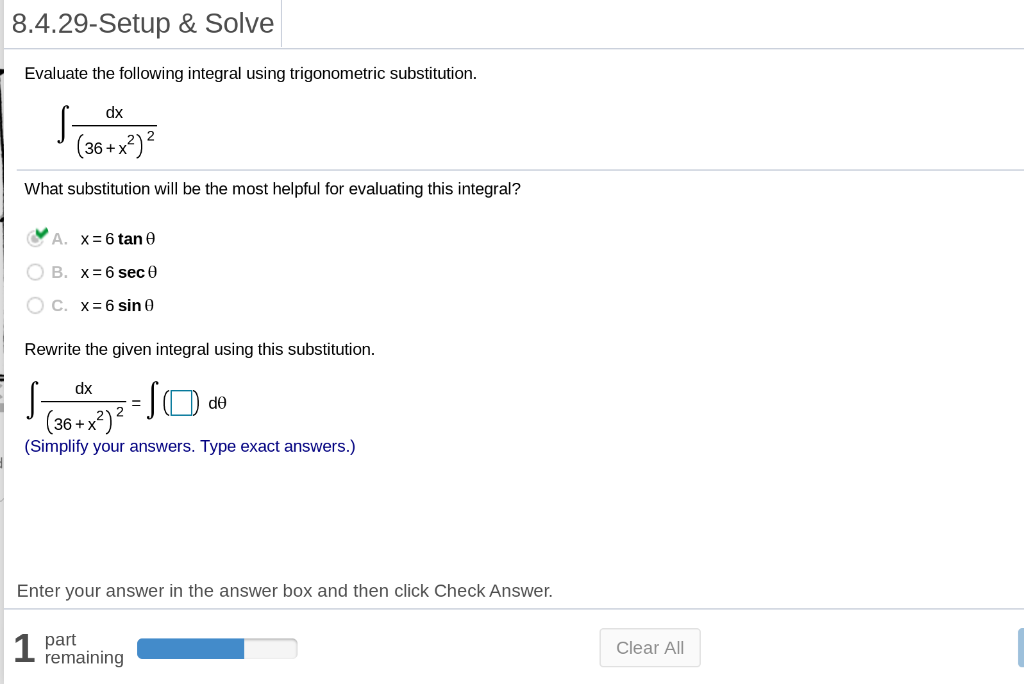Screen dimensions: 1024x684
Task: Click the blue parts-remaining progress bar
Action: coord(216,649)
